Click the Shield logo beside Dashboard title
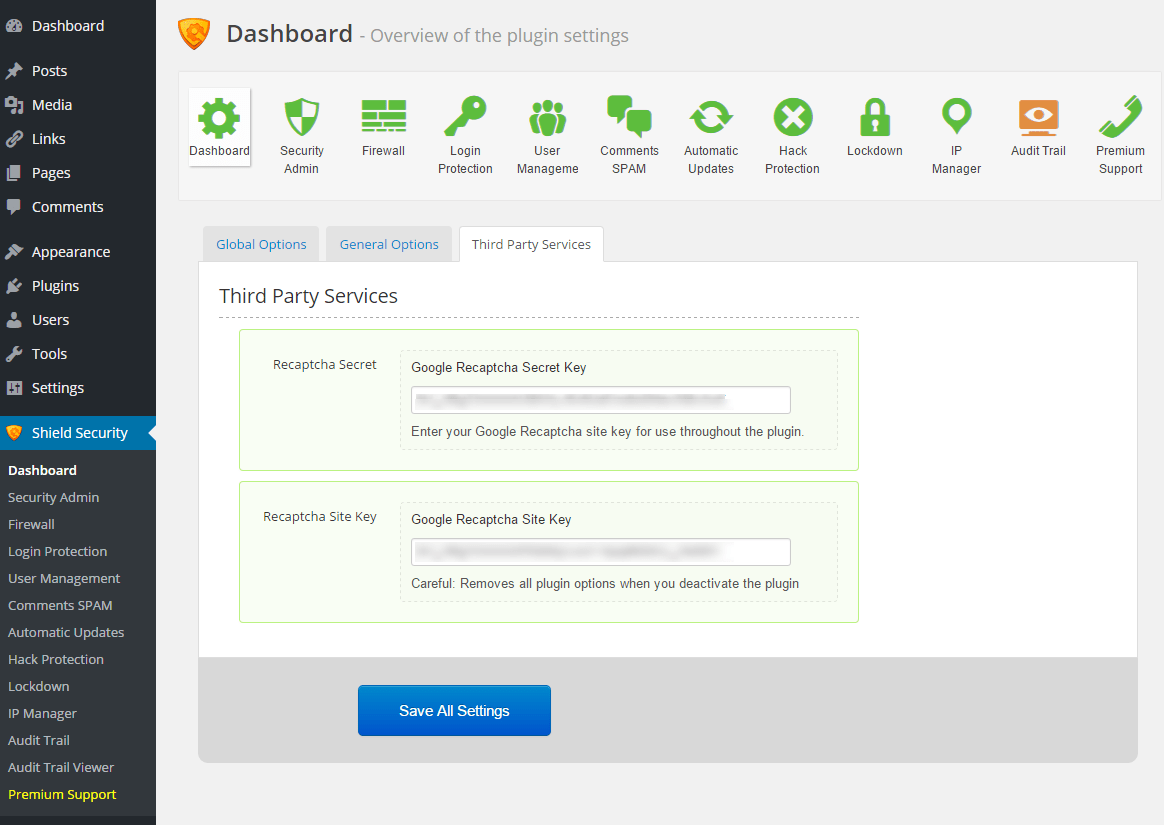Viewport: 1164px width, 825px height. click(x=194, y=34)
